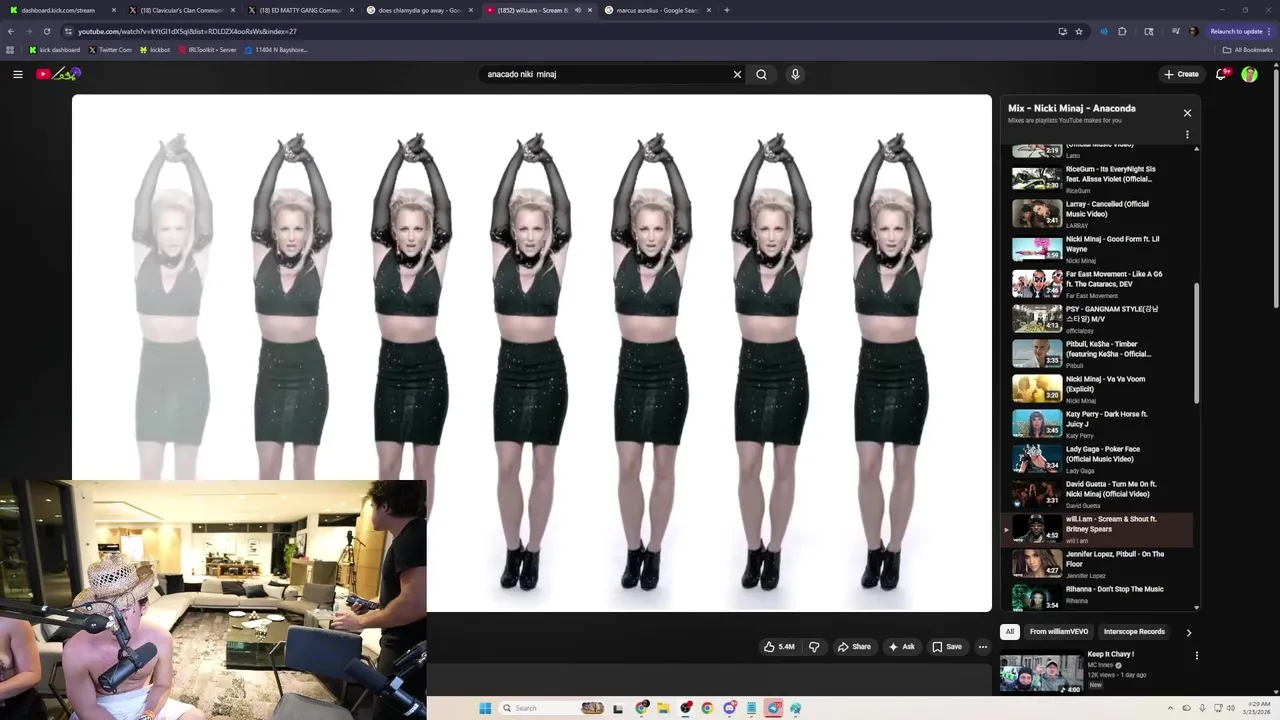Image resolution: width=1280 pixels, height=720 pixels.
Task: Start voice search with microphone icon
Action: pos(795,74)
